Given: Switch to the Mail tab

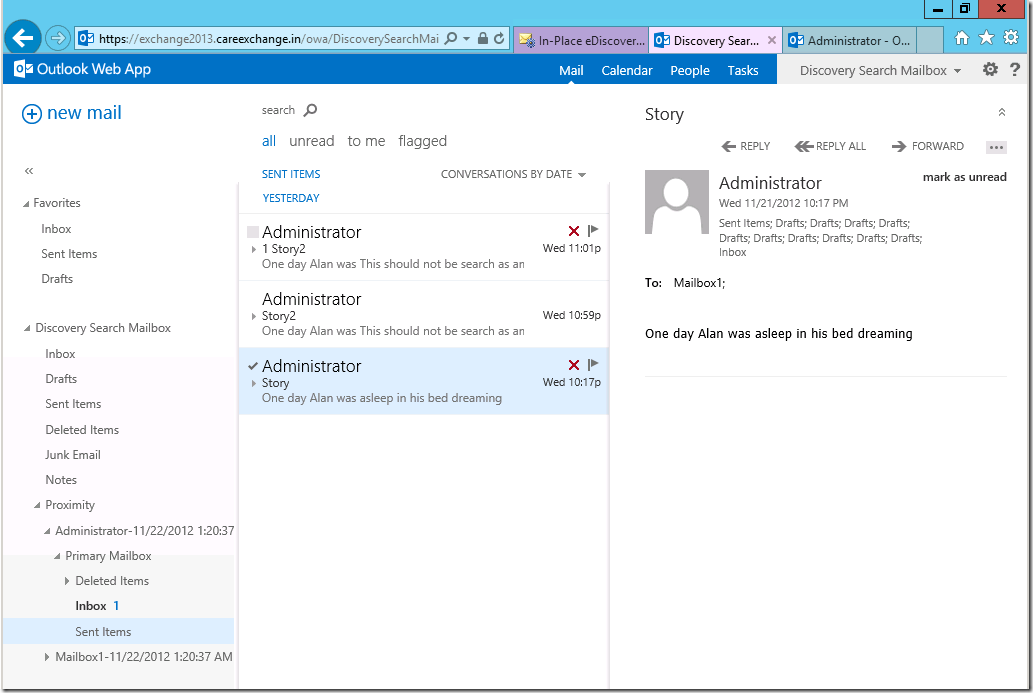Looking at the screenshot, I should [571, 70].
